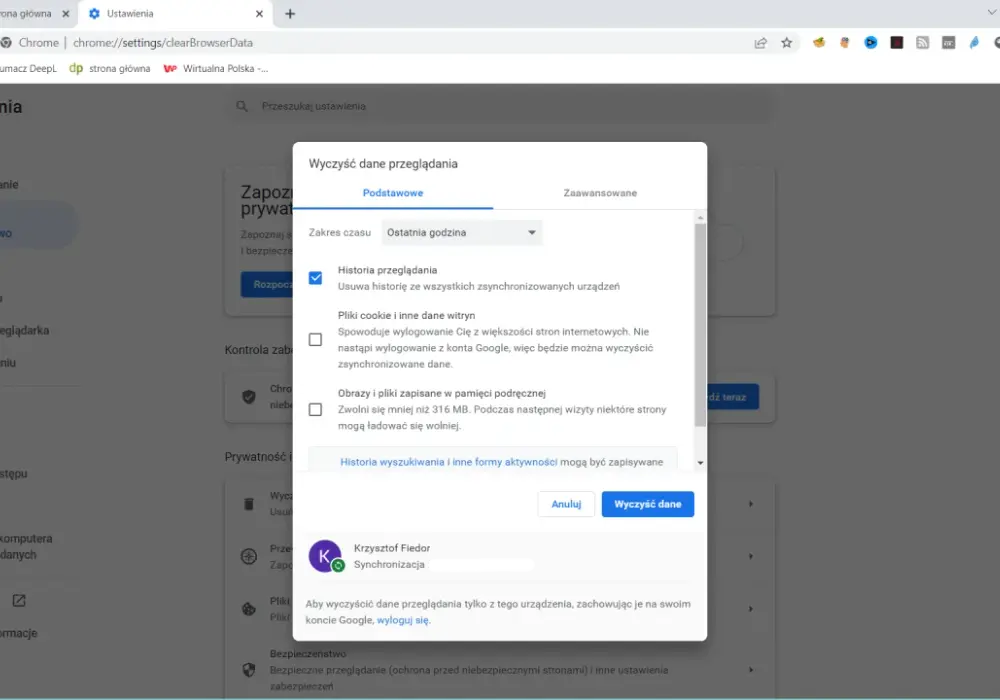This screenshot has height=700, width=1000.
Task: Expand the trash bin row's right arrow
Action: (751, 504)
